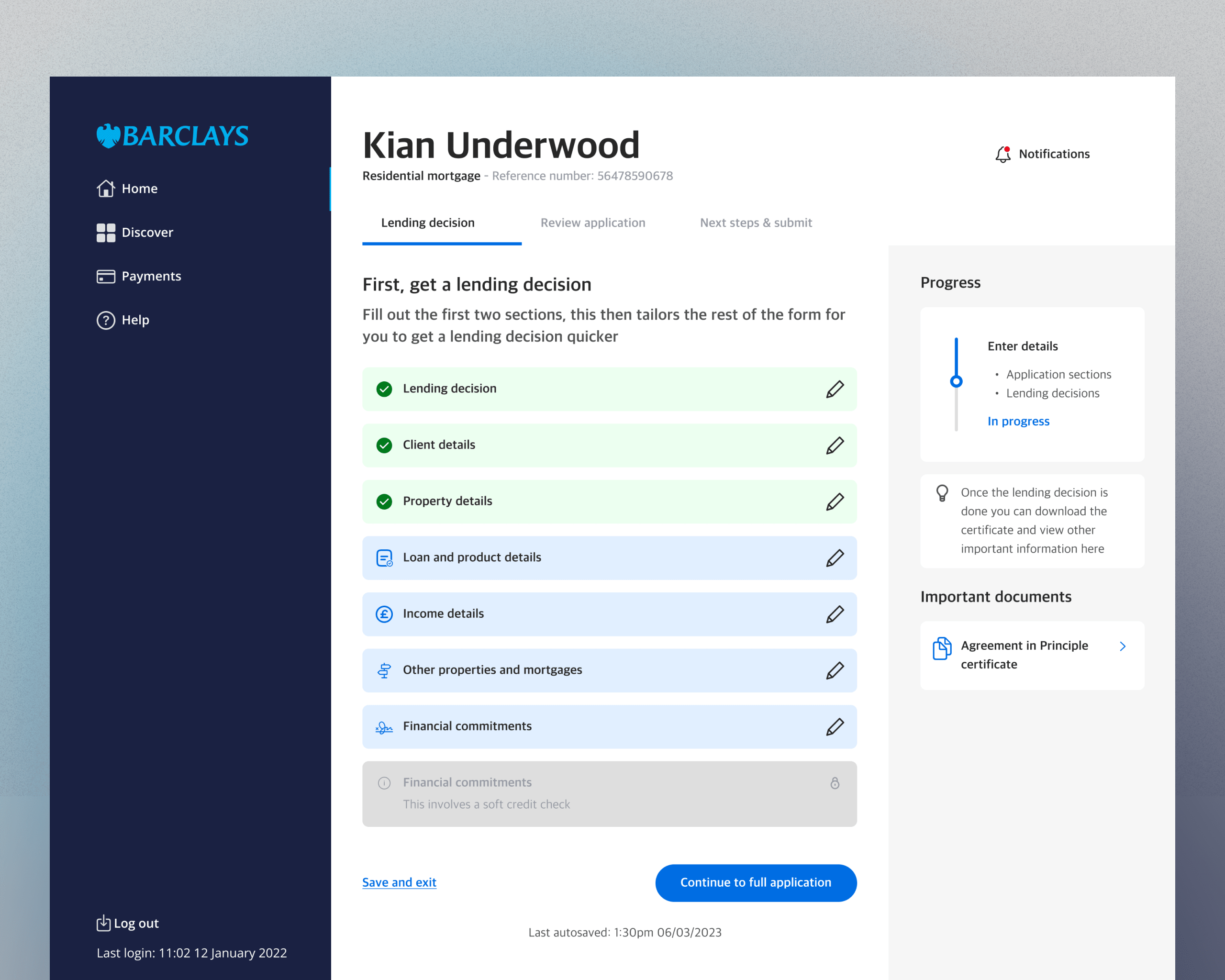Click Save and exit link
1225x980 pixels.
399,882
